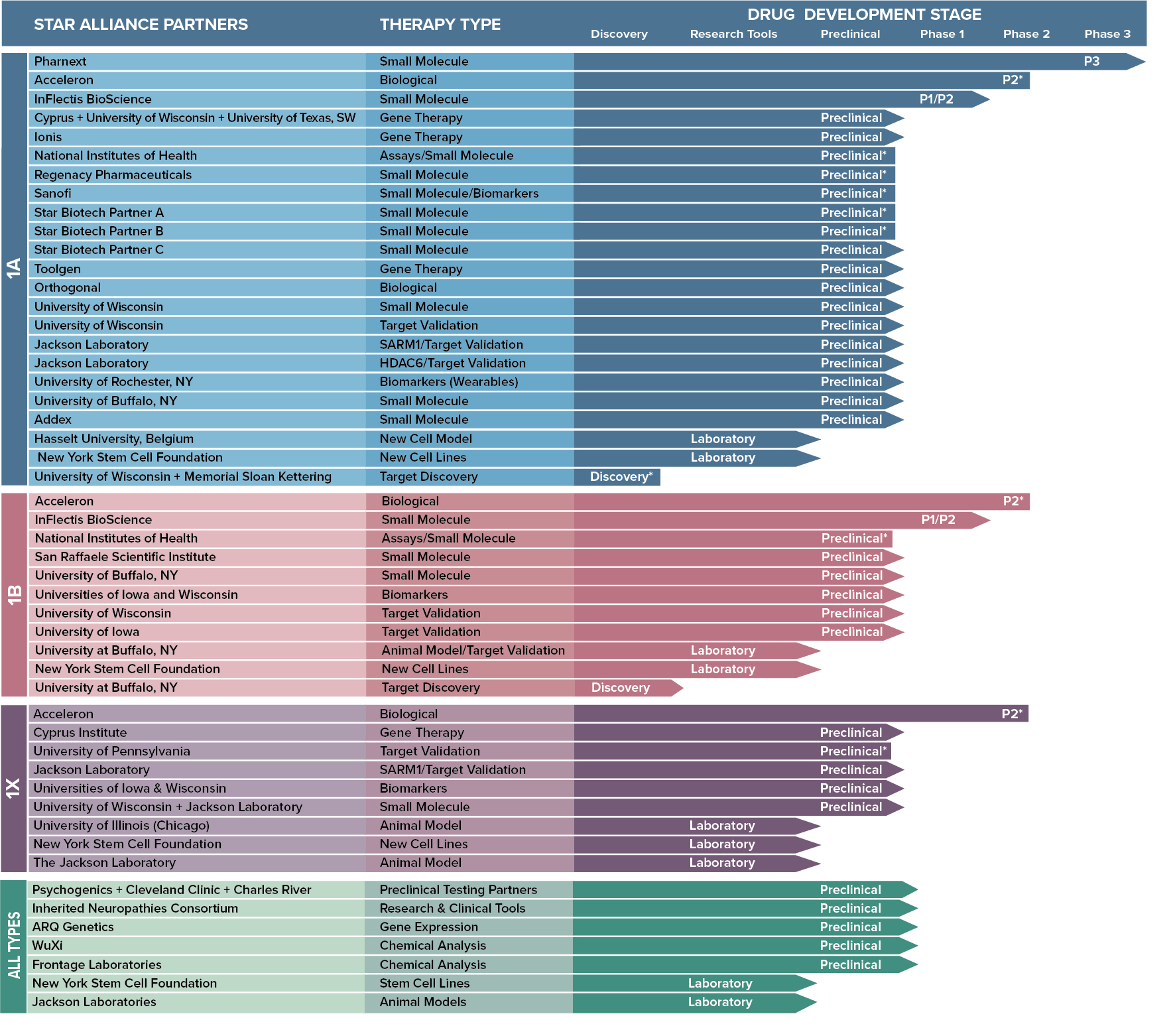The width and height of the screenshot is (1167, 1036).
Task: Click the 'Gene Expression' therapy type
Action: pos(429,927)
